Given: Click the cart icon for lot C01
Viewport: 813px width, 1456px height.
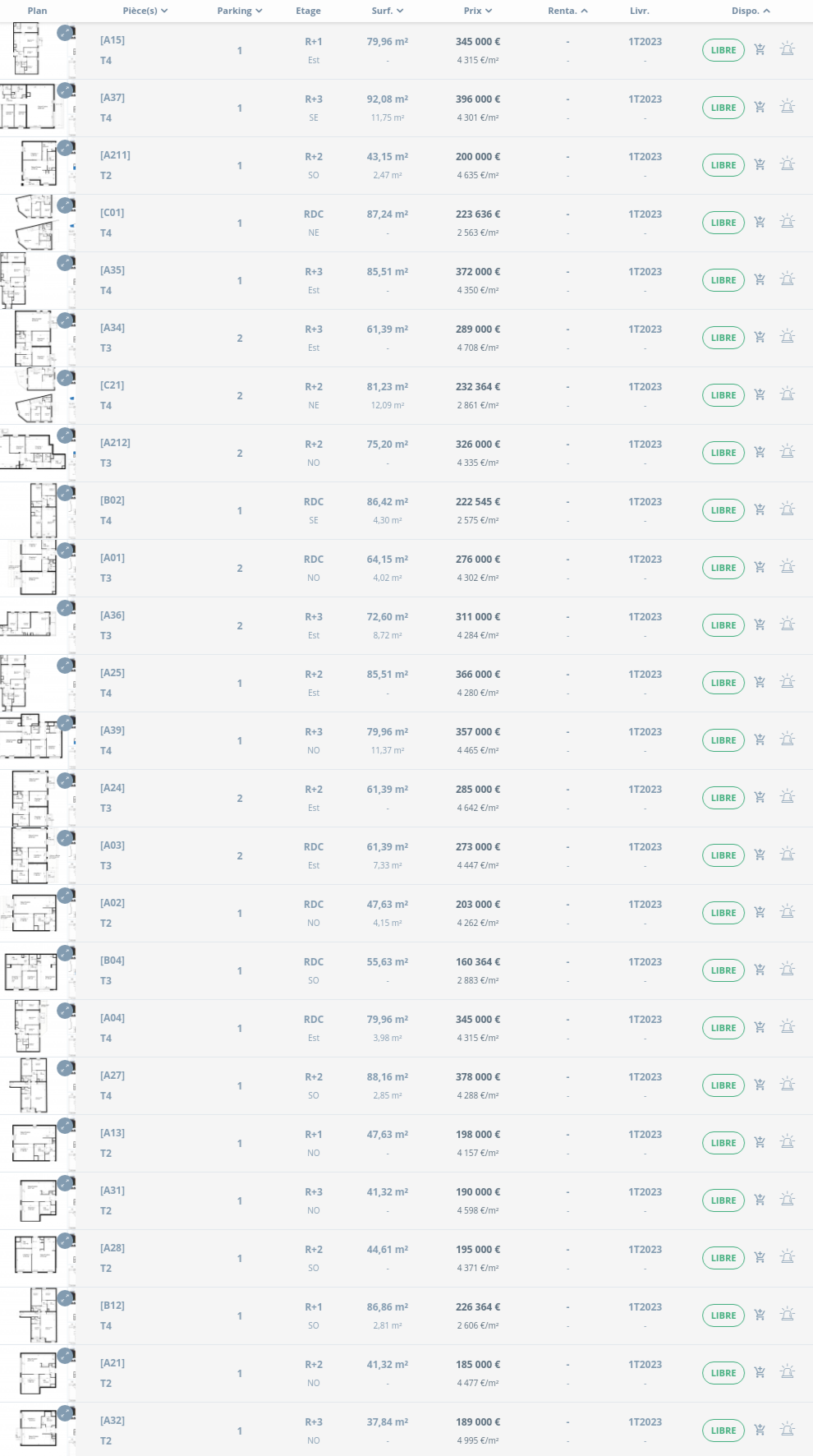Looking at the screenshot, I should (x=760, y=223).
